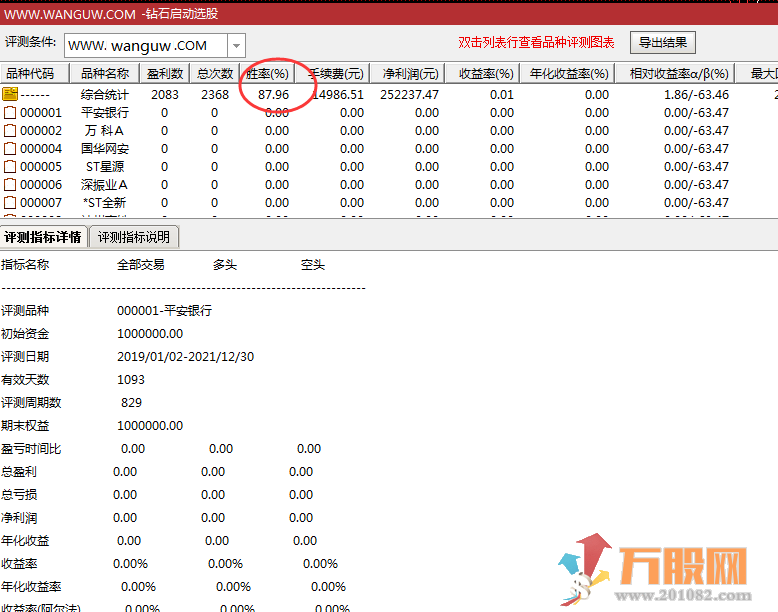This screenshot has width=778, height=612.
Task: Switch to the 评测指标详情 tab
Action: pos(43,237)
